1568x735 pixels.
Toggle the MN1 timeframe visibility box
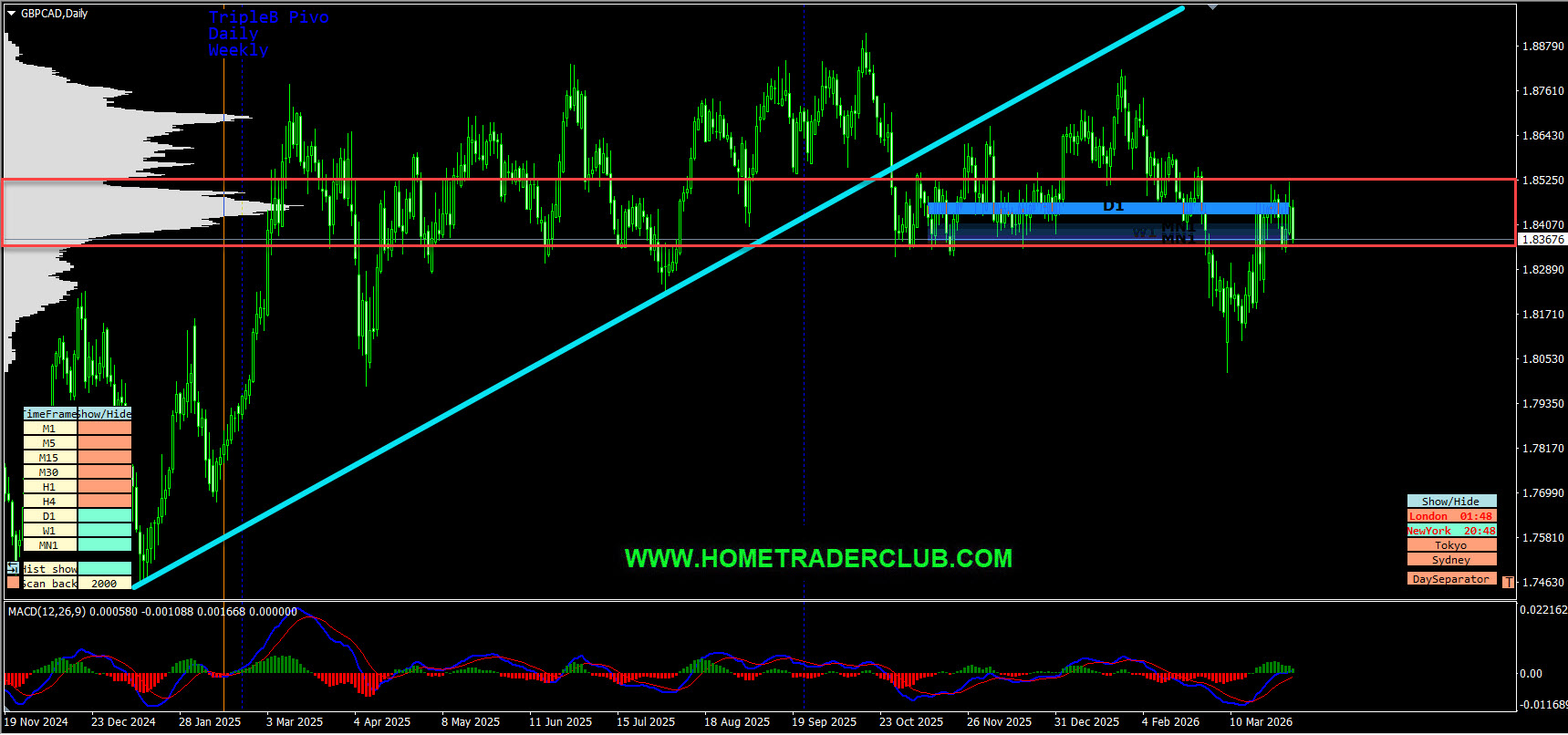tap(104, 545)
